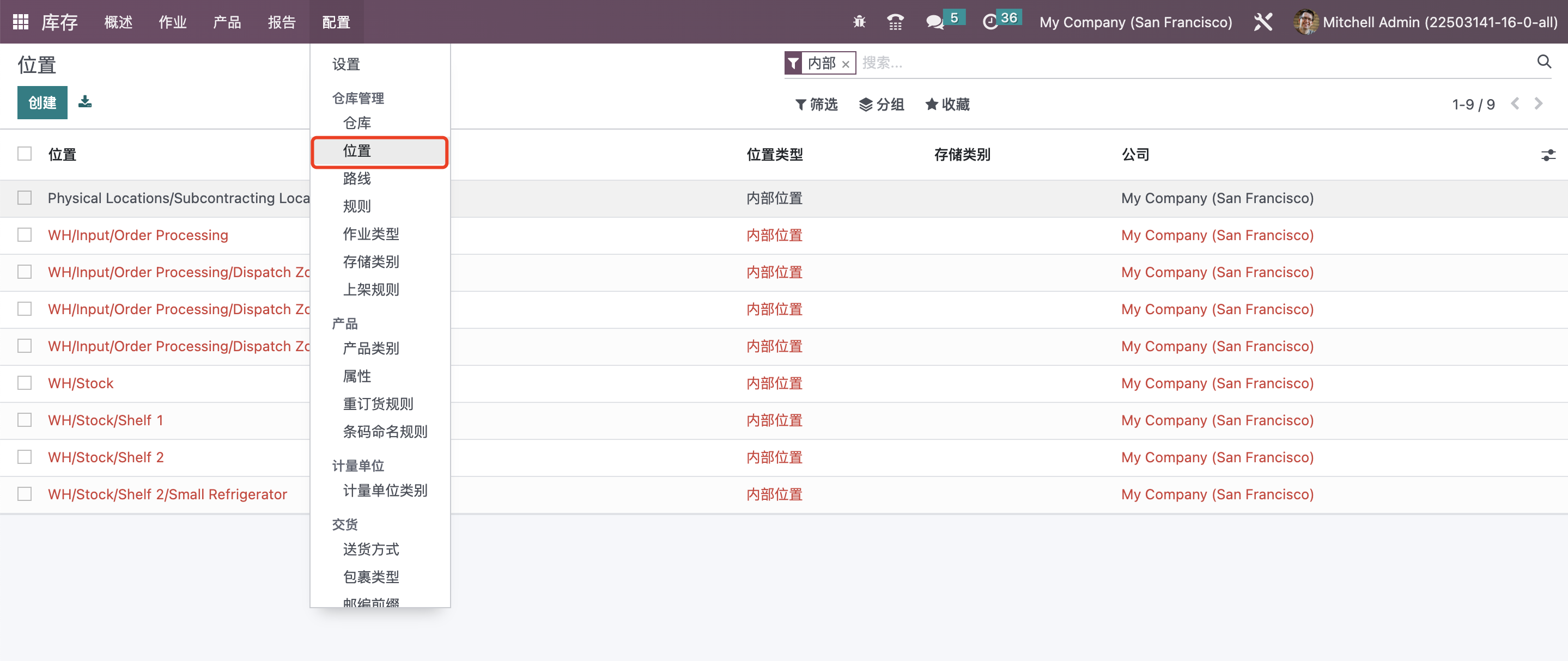The image size is (1568, 661).
Task: Tick the select-all header checkbox
Action: coord(25,154)
